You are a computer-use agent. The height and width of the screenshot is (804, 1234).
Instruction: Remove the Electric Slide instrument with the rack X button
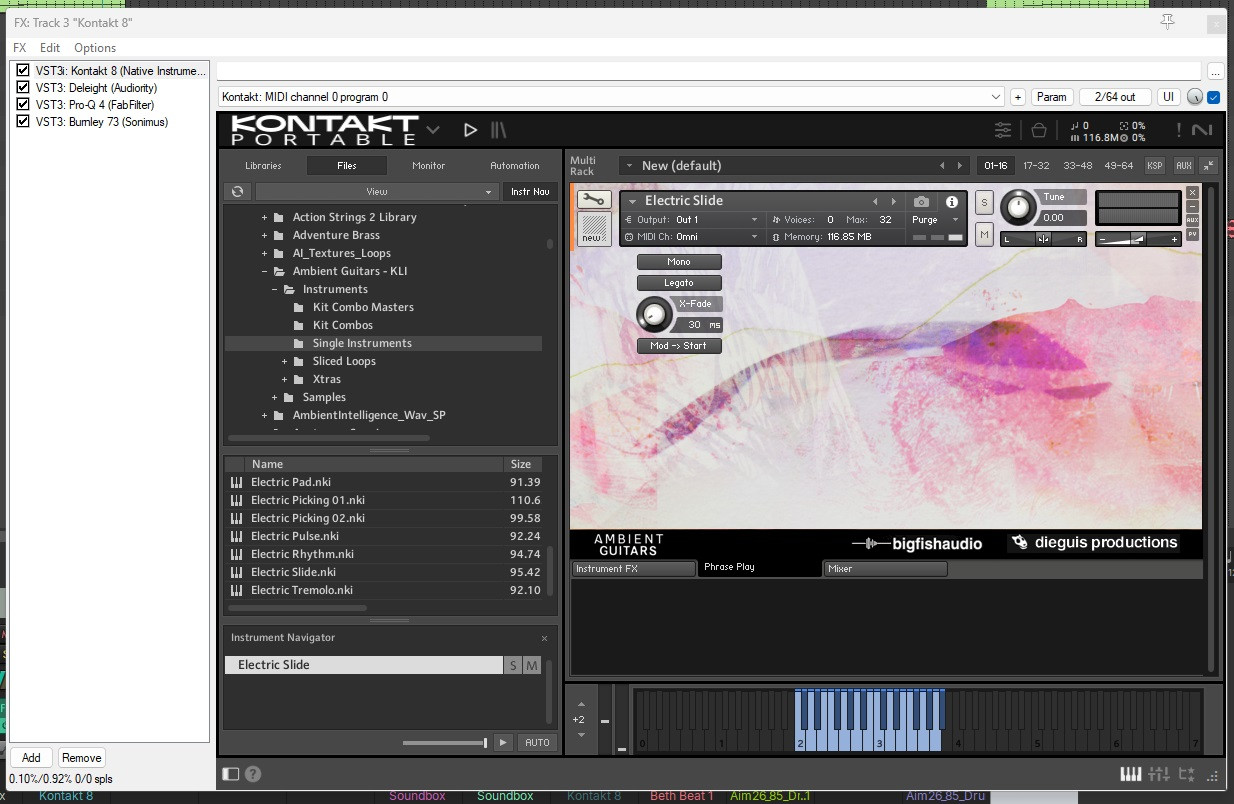coord(1192,192)
